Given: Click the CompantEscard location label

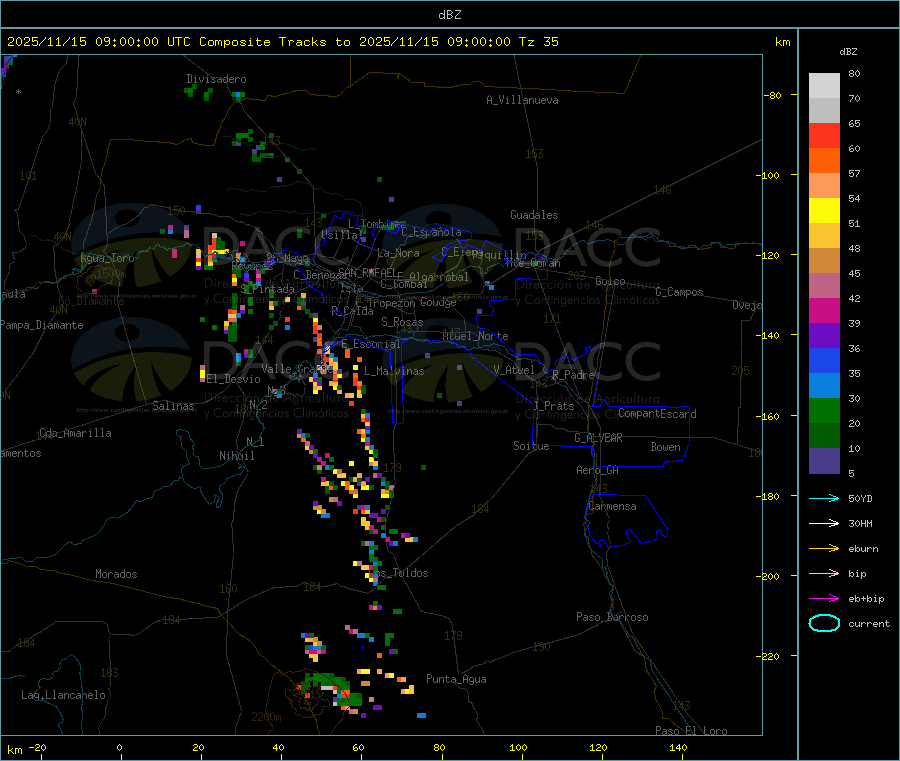Looking at the screenshot, I should tap(658, 414).
